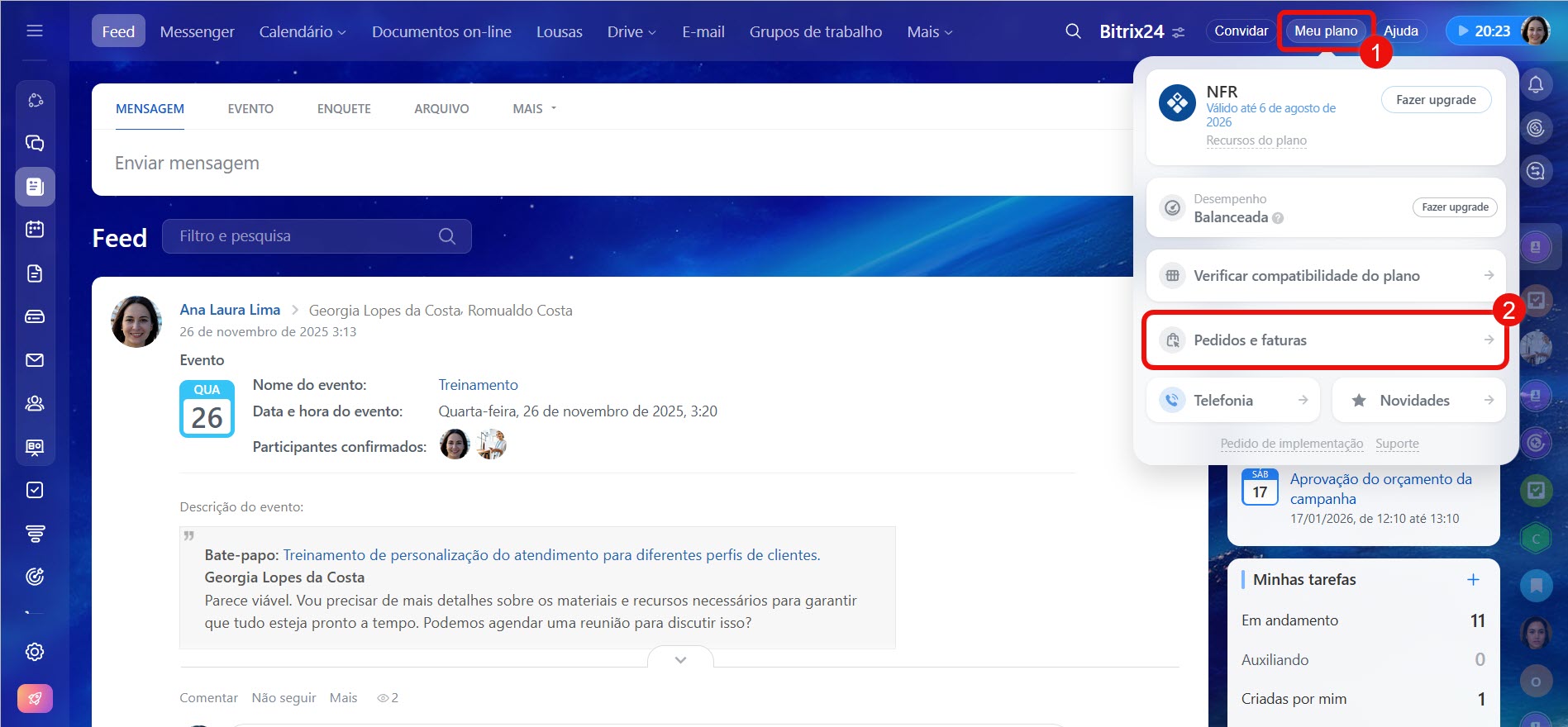Open the Recursos do plano link

(1256, 140)
